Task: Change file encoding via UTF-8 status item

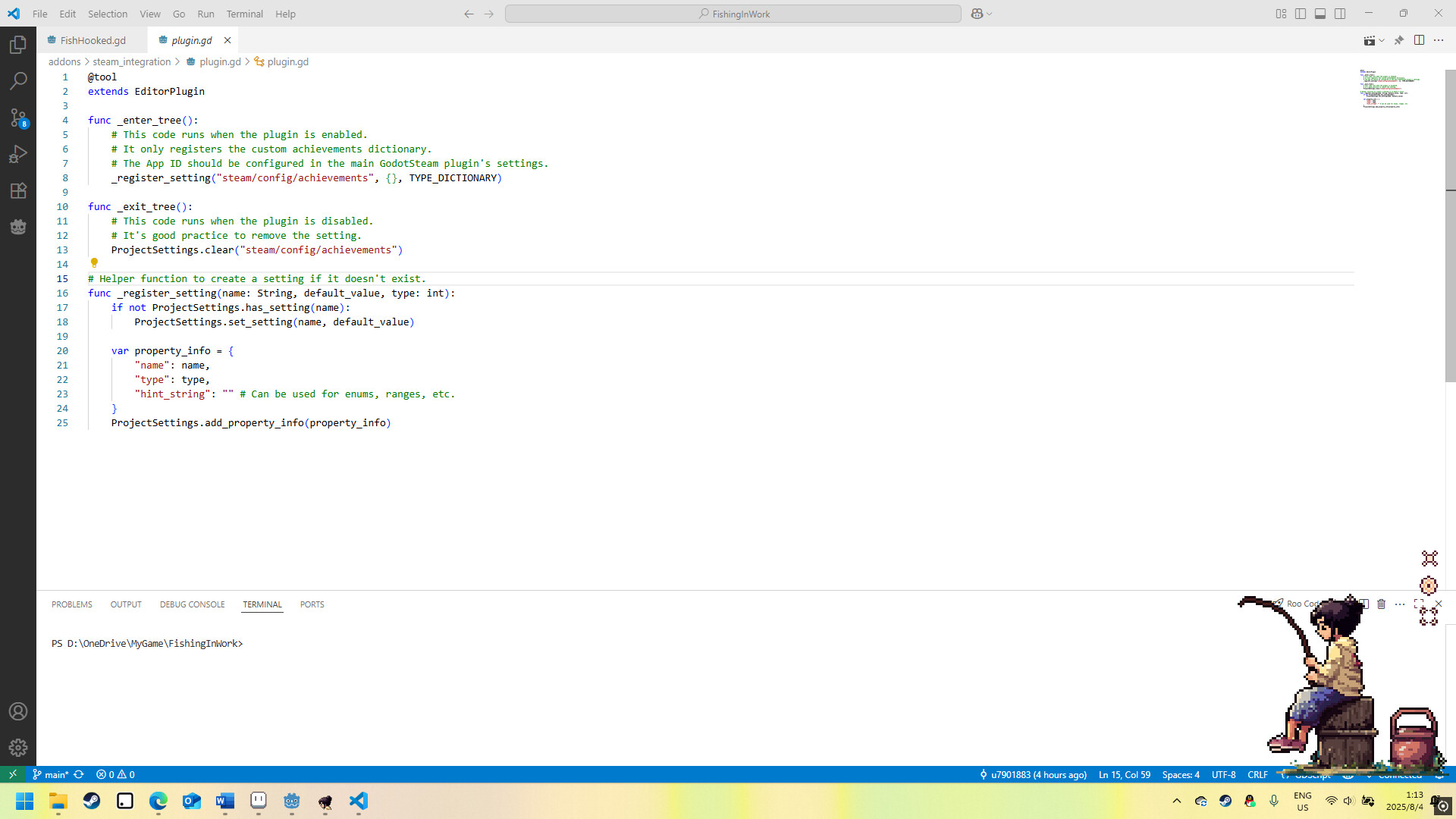Action: (x=1223, y=774)
